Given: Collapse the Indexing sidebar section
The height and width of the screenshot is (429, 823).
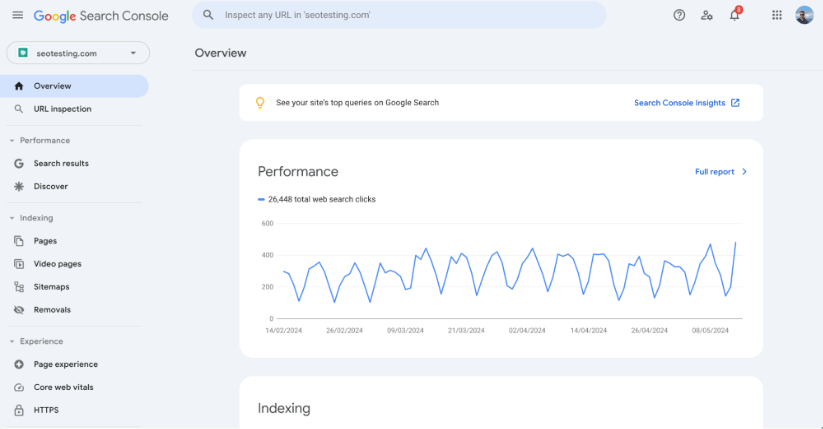Looking at the screenshot, I should tap(12, 218).
